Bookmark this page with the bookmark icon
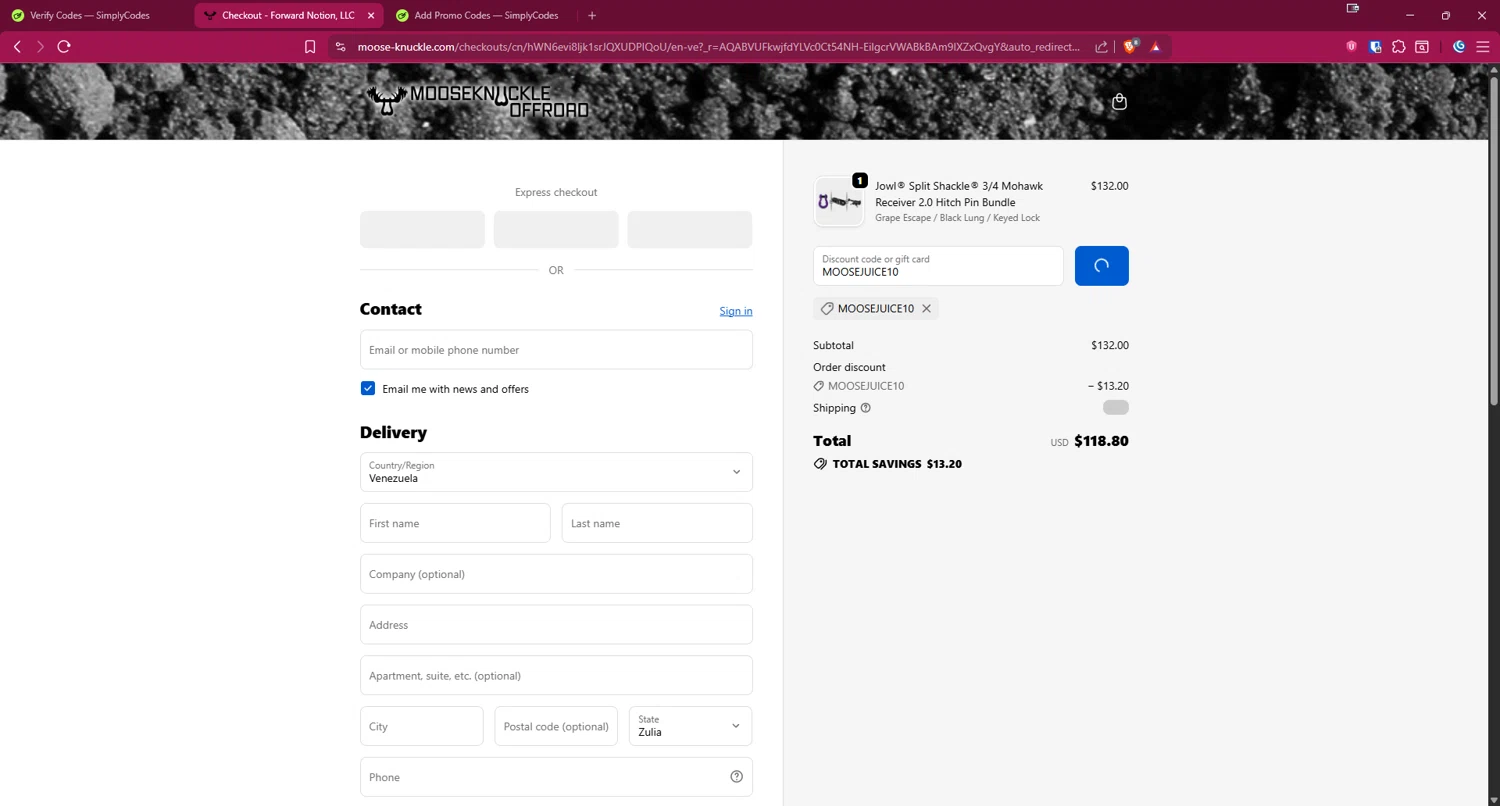1500x806 pixels. click(x=310, y=47)
